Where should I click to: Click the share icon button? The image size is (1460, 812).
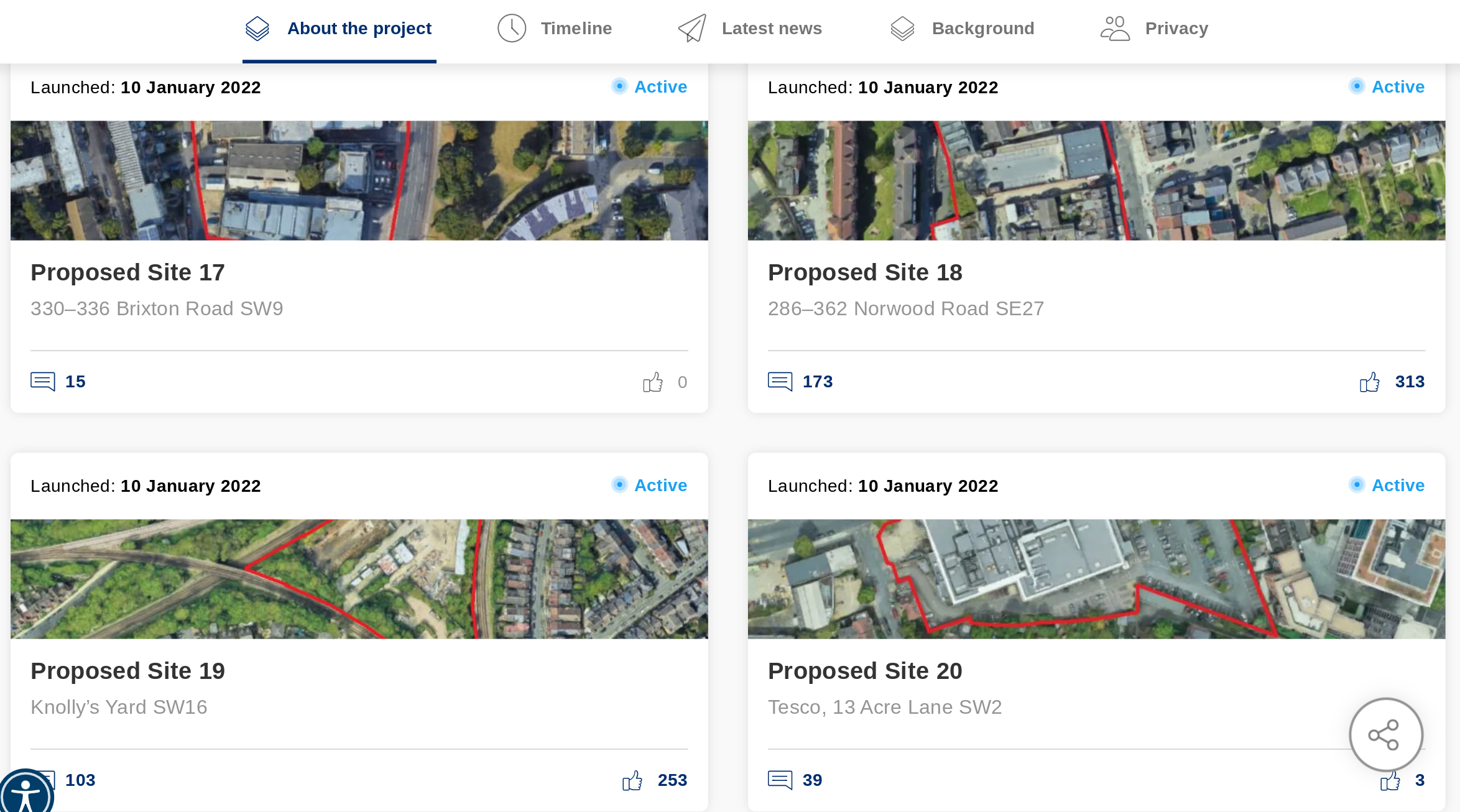click(1385, 734)
